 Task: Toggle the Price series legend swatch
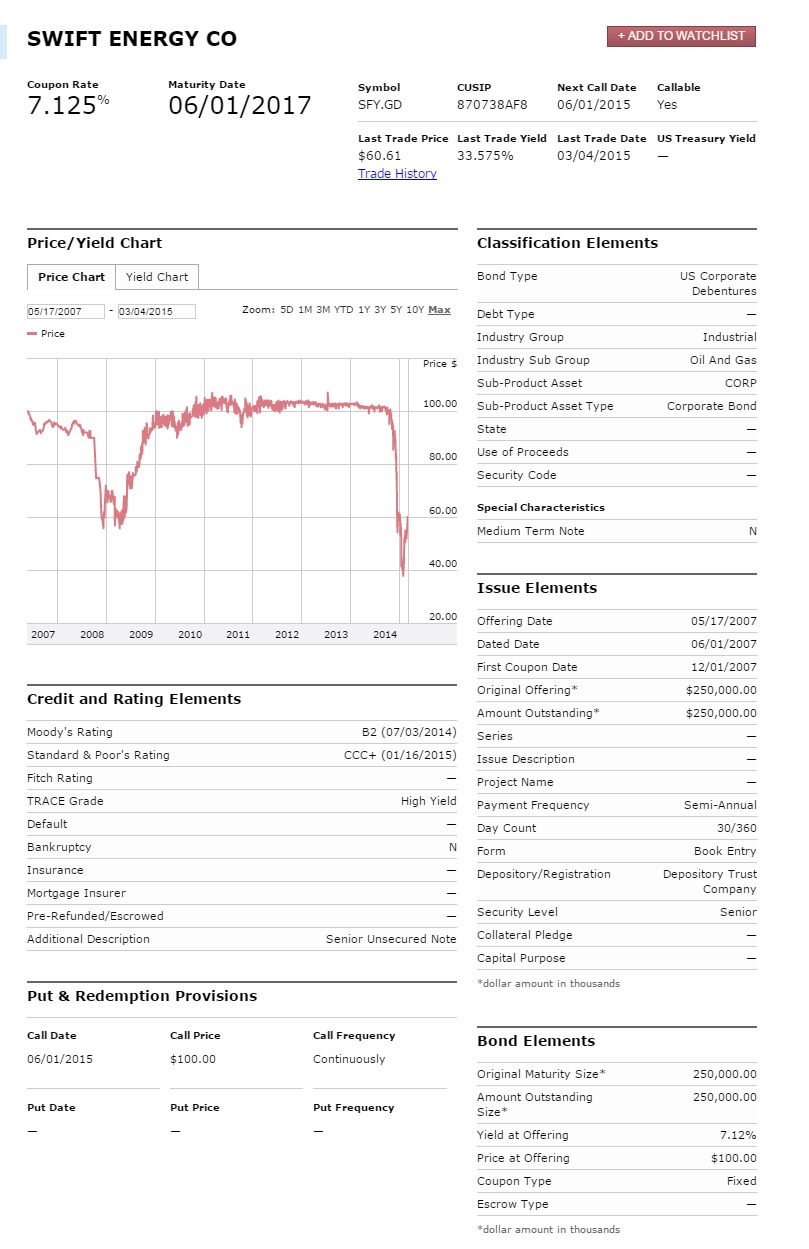tap(33, 334)
